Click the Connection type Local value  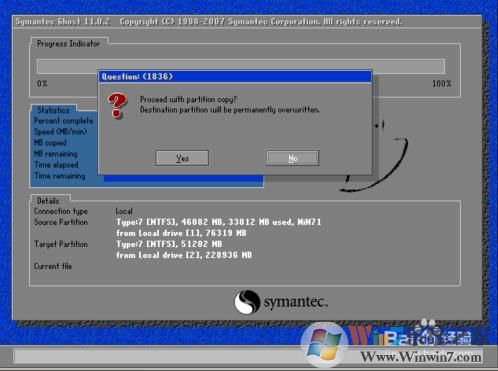click(124, 211)
